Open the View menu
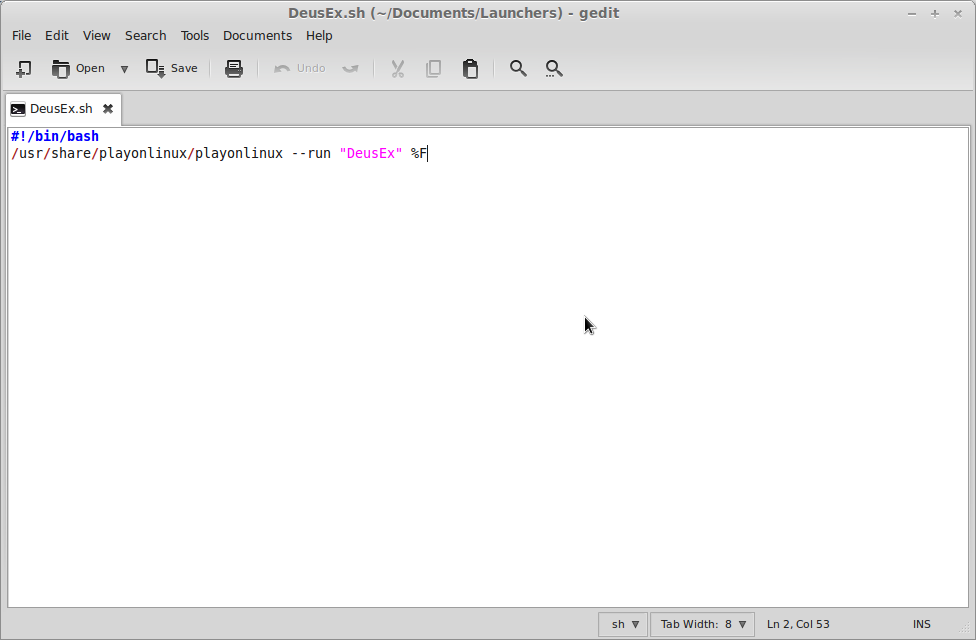Viewport: 976px width, 640px height. point(96,35)
